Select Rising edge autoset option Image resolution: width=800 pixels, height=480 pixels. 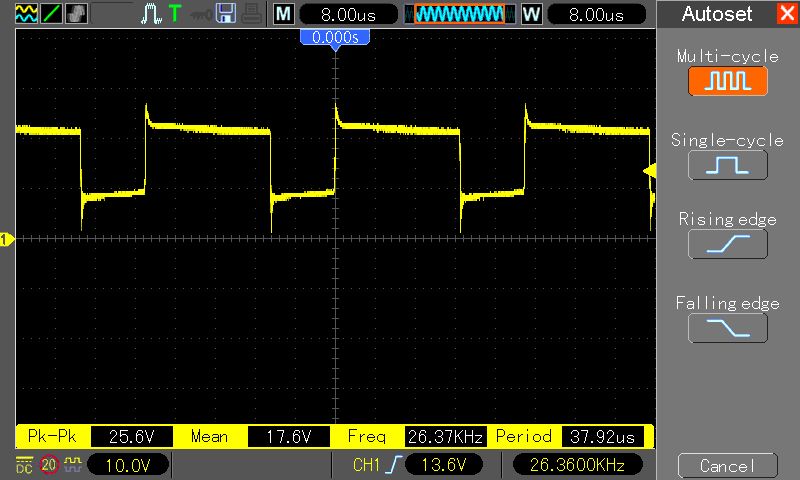(727, 244)
